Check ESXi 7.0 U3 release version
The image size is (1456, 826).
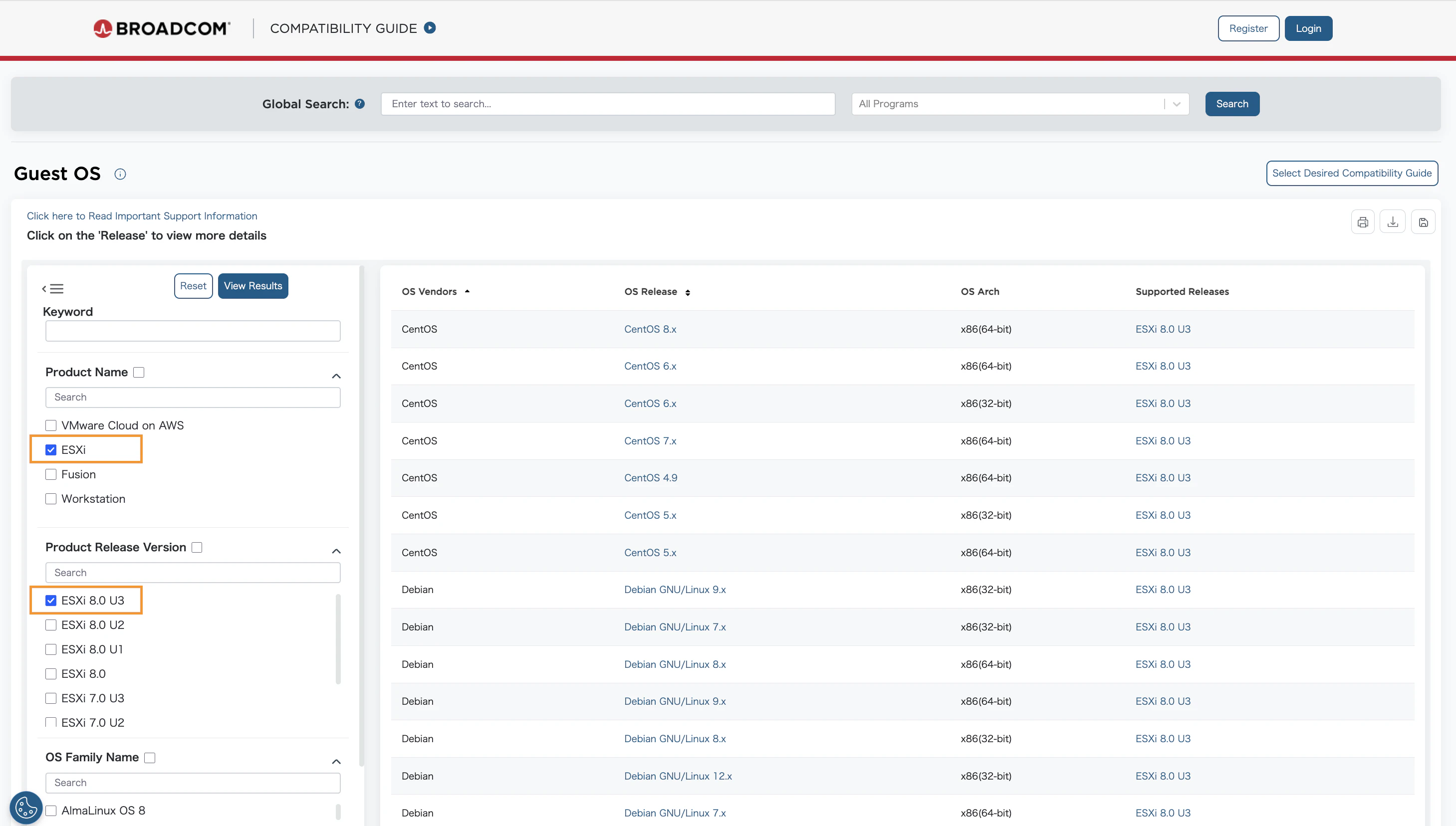click(x=51, y=698)
